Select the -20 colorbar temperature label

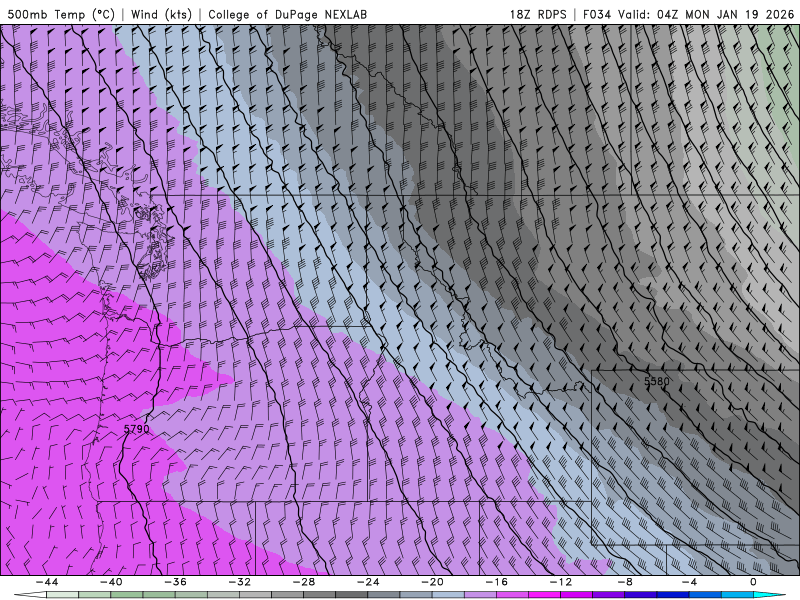[433, 582]
